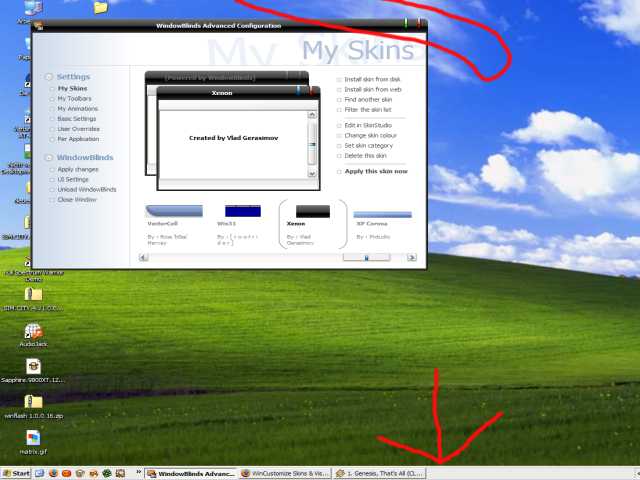Click the last visible quick launch icon
This screenshot has width=640, height=480.
click(120, 473)
